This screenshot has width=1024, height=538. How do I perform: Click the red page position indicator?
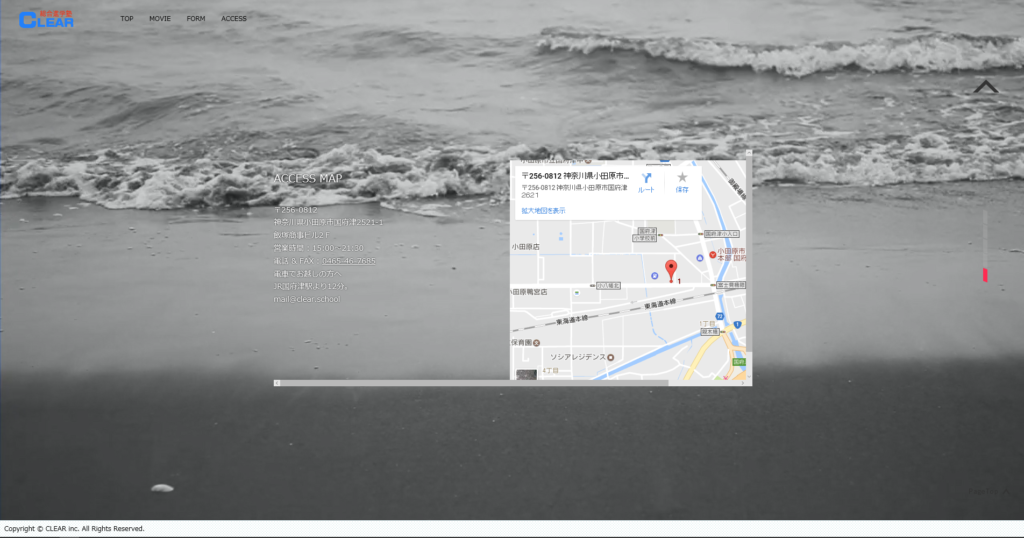pos(985,274)
